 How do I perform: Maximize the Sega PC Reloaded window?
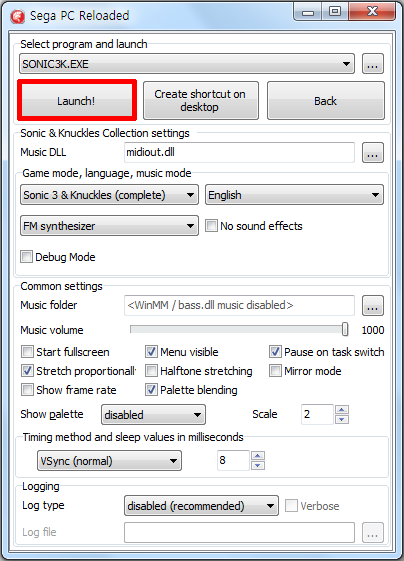click(x=335, y=12)
